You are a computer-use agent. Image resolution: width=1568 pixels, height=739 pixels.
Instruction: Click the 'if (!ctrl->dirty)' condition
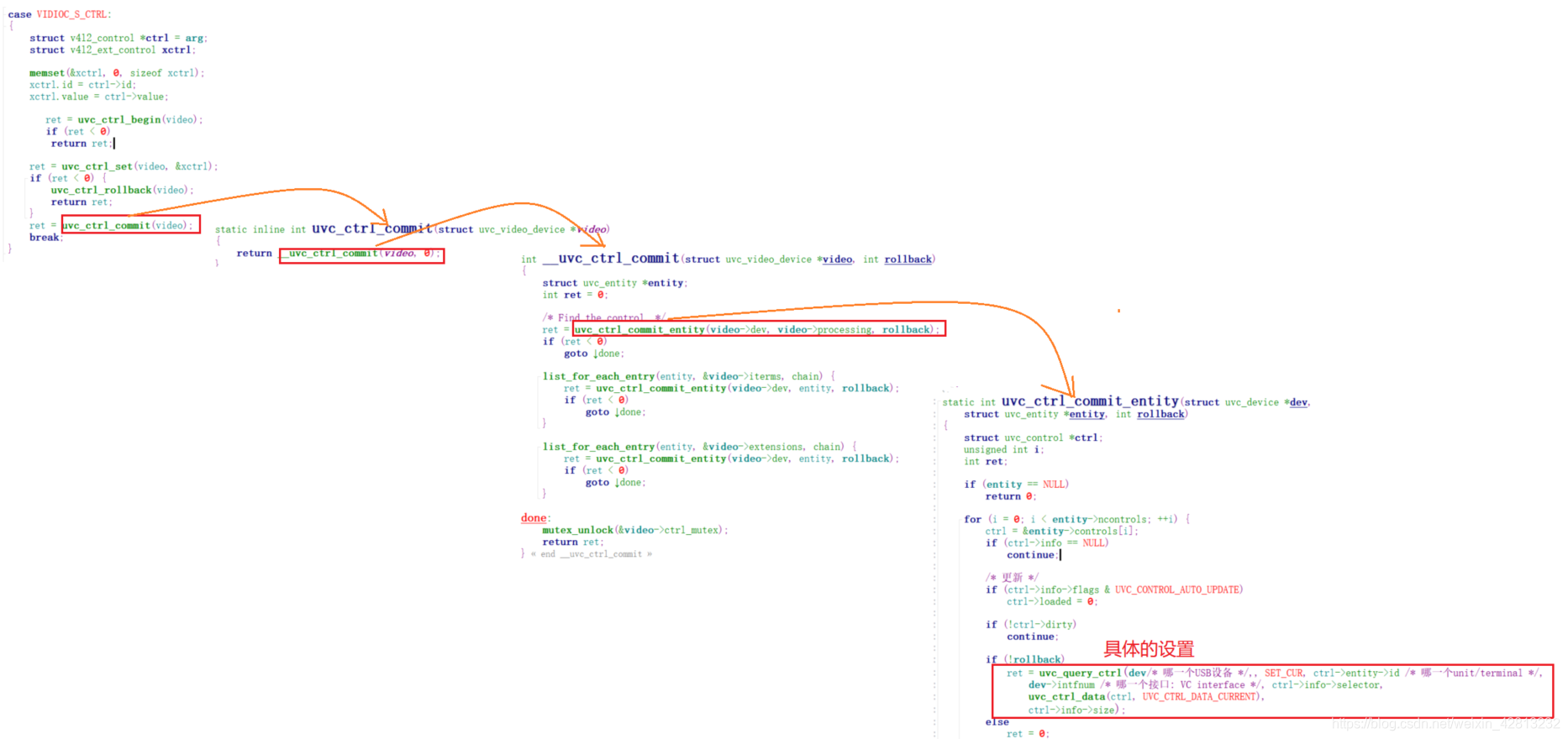1031,625
